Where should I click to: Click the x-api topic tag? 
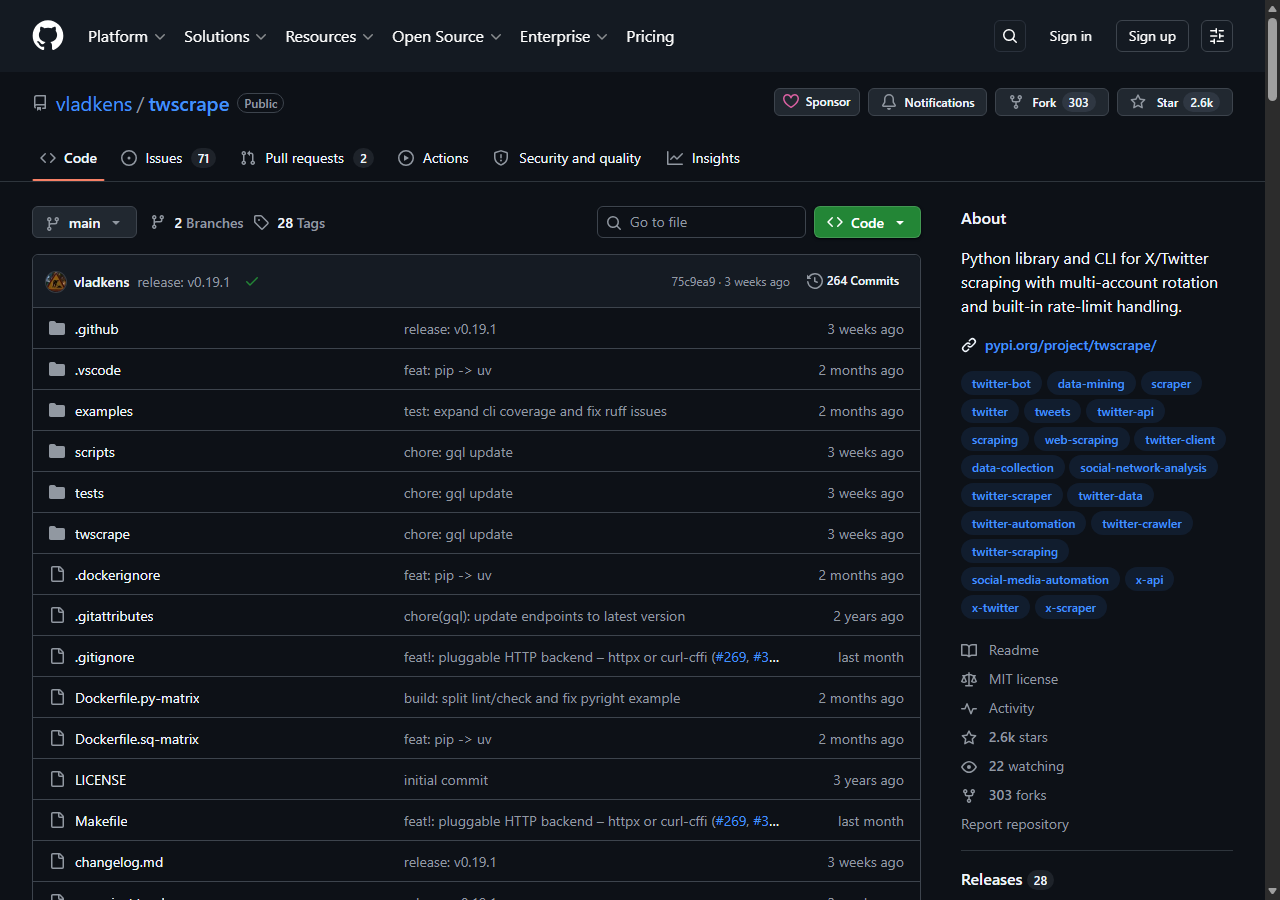[x=1149, y=579]
